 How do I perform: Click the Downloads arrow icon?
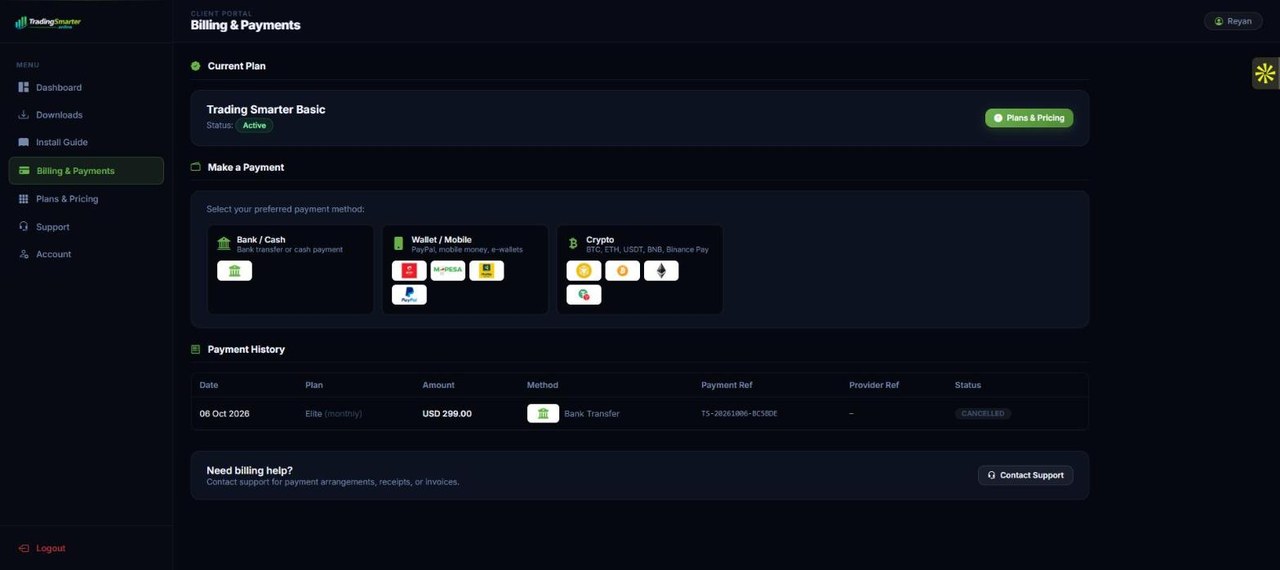pyautogui.click(x=24, y=115)
